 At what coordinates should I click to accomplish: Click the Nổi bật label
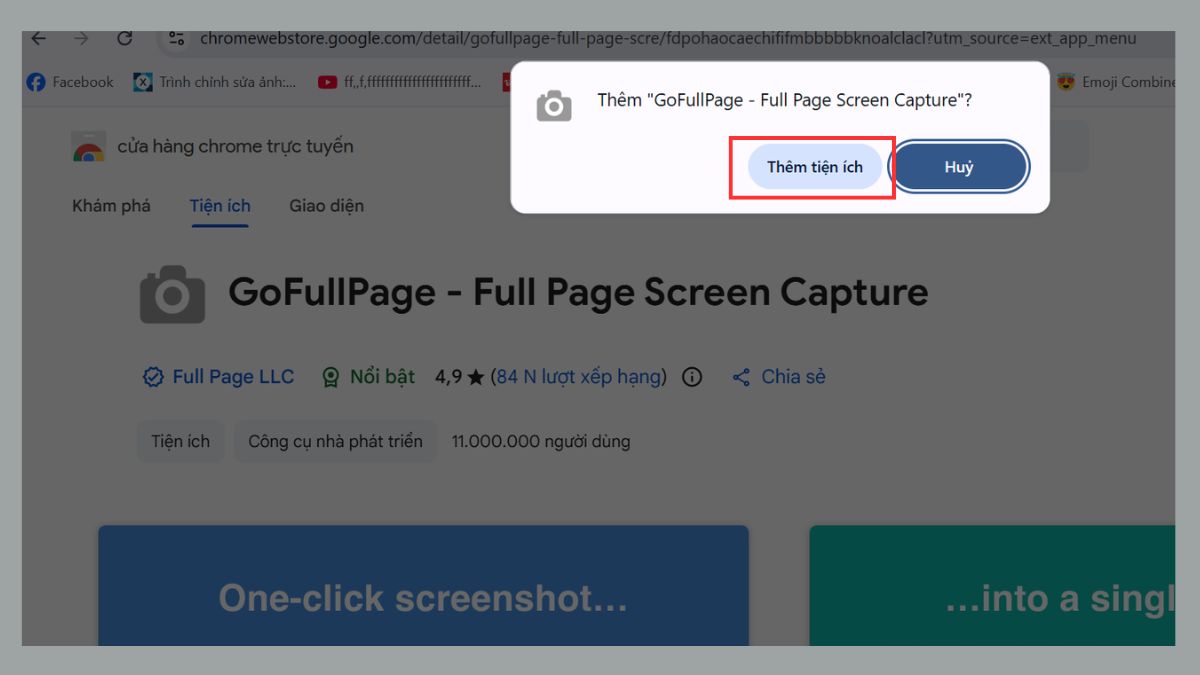tap(382, 377)
